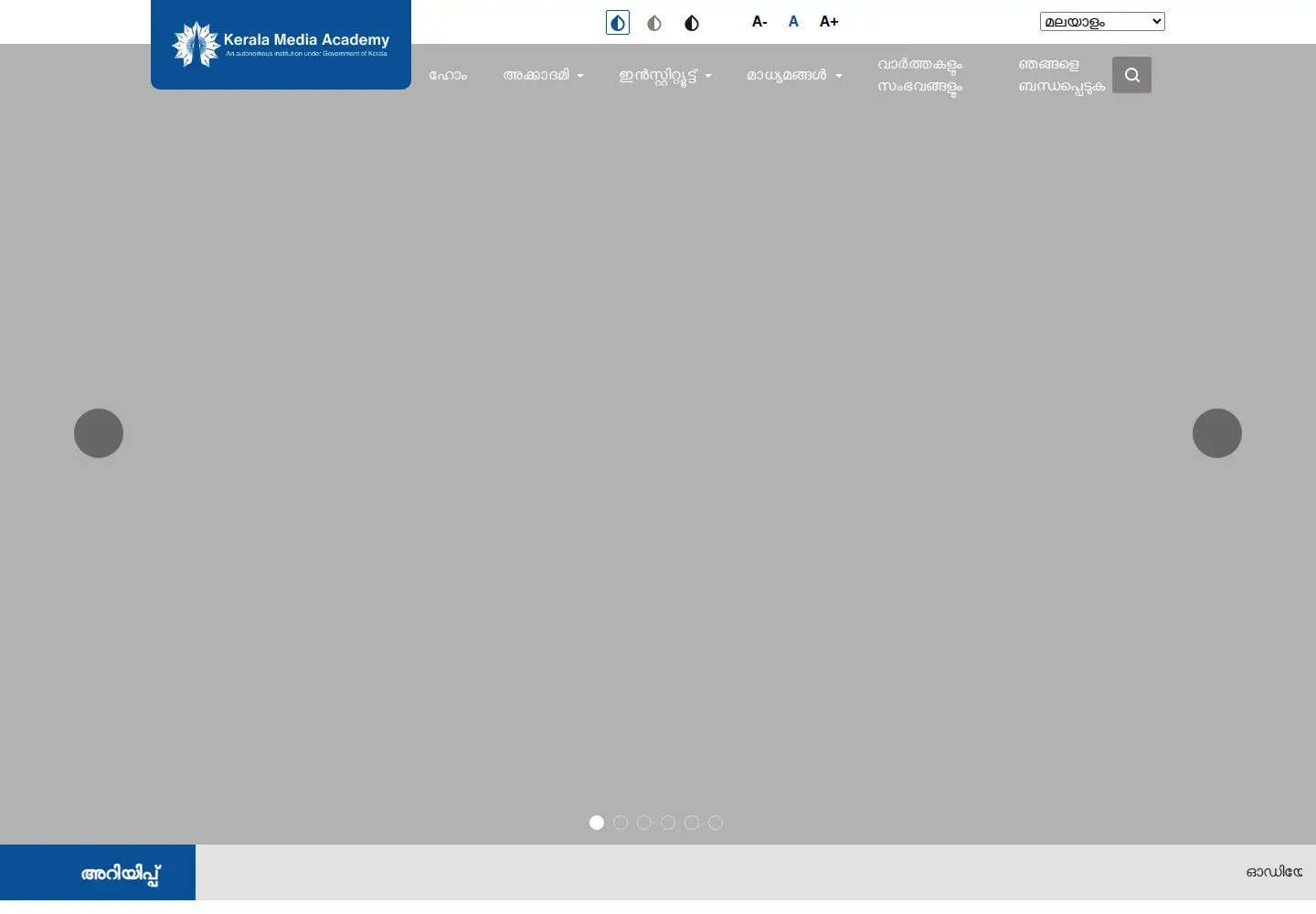The image size is (1316, 914).
Task: Go to next slide using right round arrow
Action: tap(1217, 433)
